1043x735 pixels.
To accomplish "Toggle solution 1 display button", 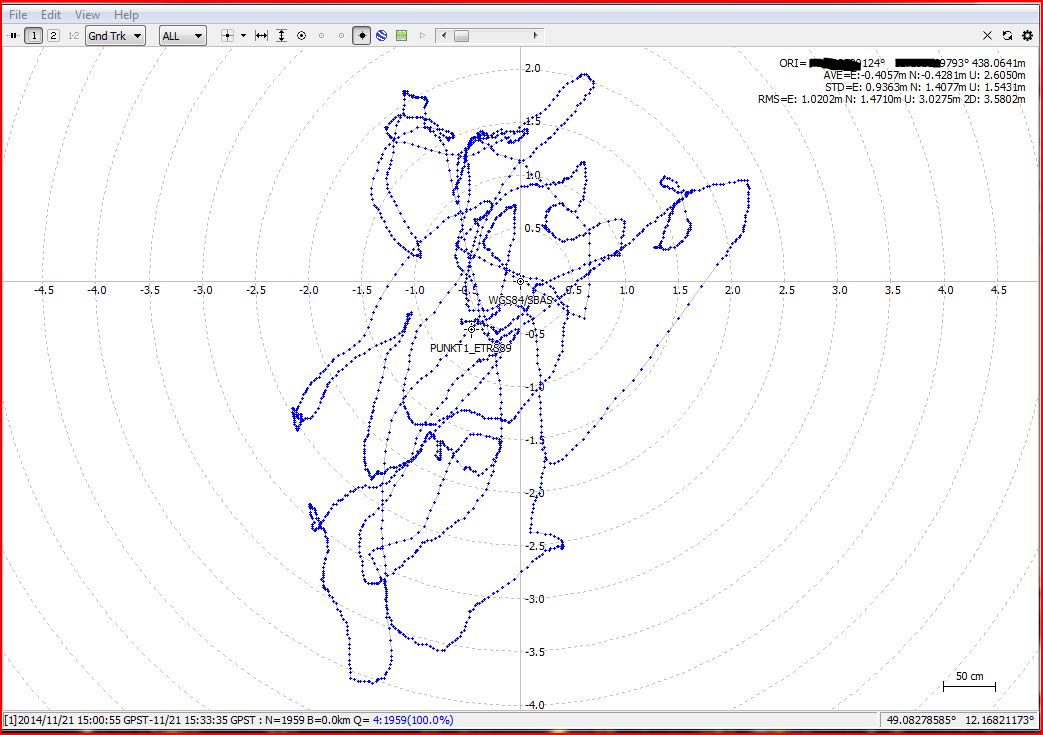I will (34, 36).
